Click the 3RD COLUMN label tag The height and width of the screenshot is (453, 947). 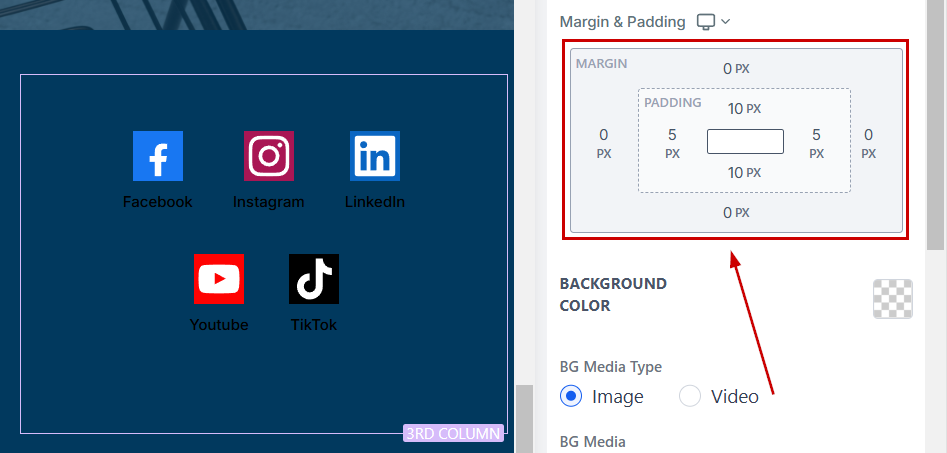454,433
